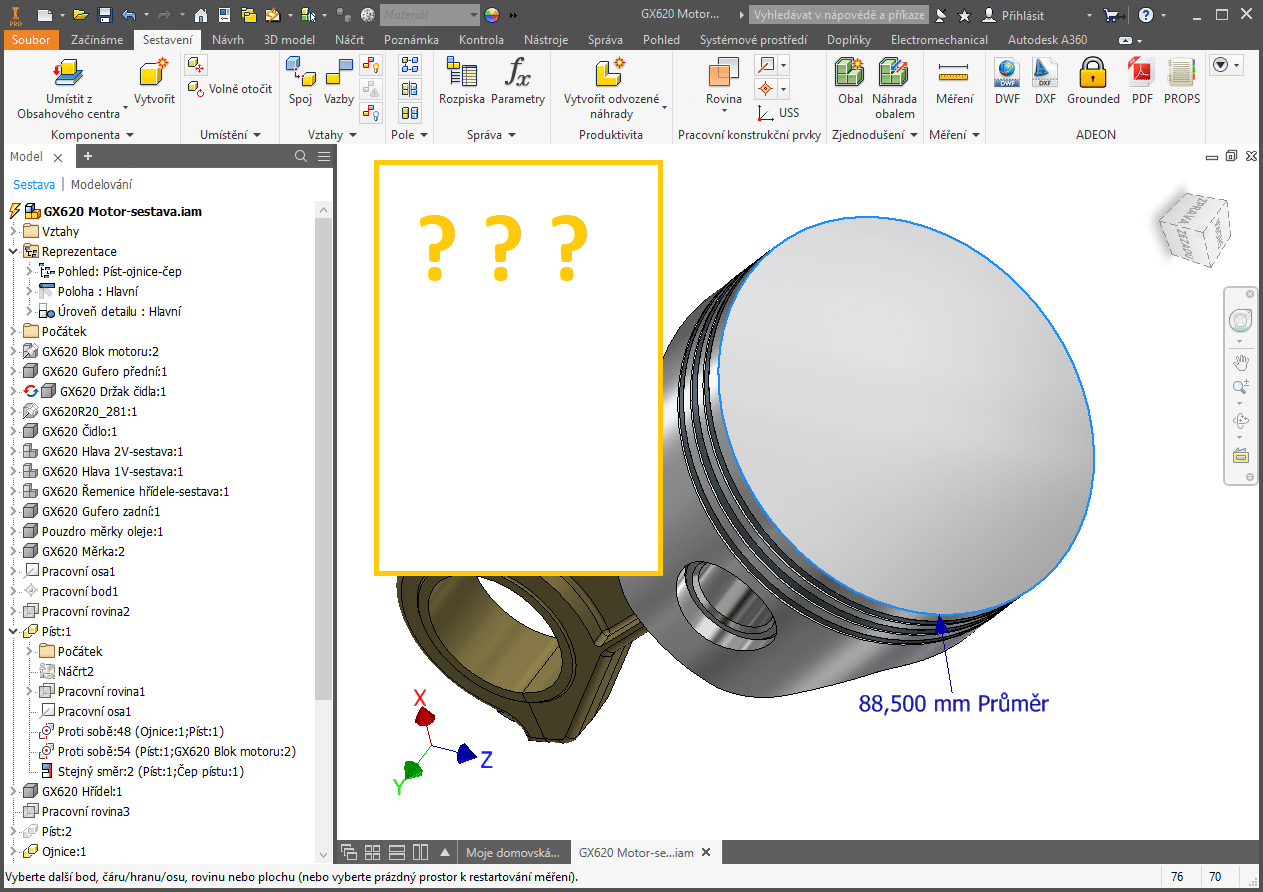Open the 3D model ribbon tab
Image resolution: width=1263 pixels, height=892 pixels.
pyautogui.click(x=289, y=40)
